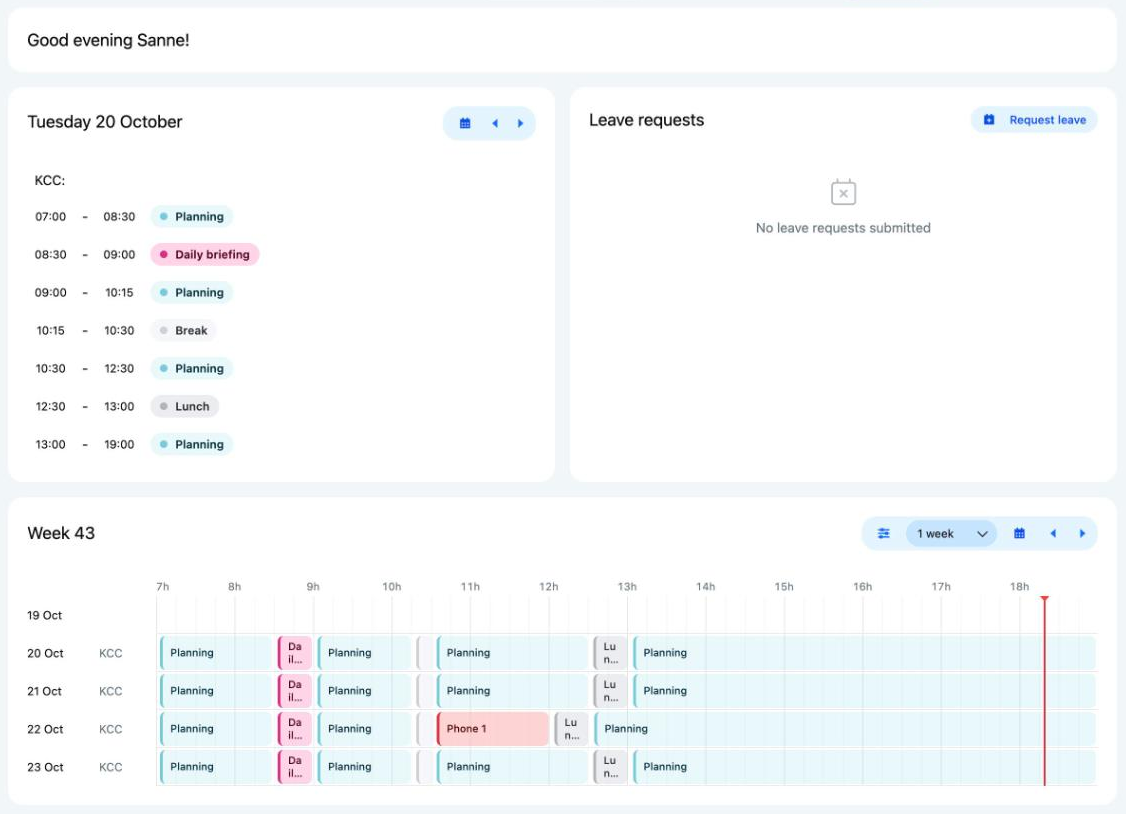Viewport: 1126px width, 814px height.
Task: Select the 19 Oct row label
Action: click(x=45, y=615)
